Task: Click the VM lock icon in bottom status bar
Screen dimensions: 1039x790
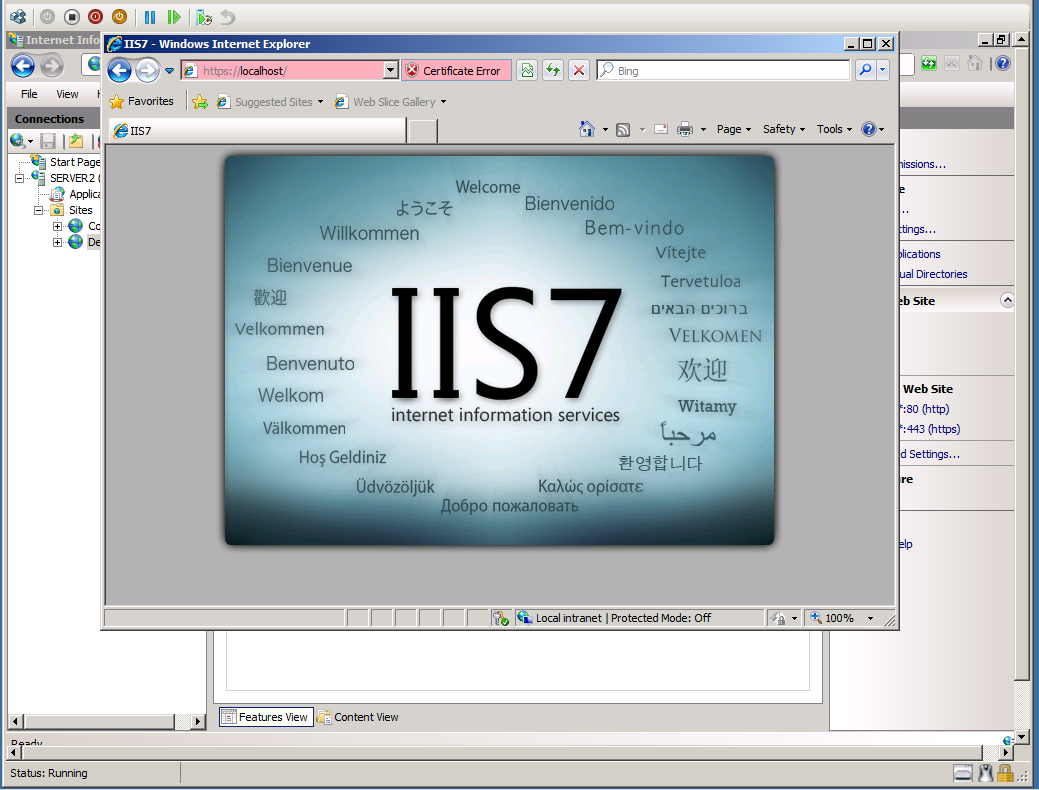Action: [x=1005, y=773]
